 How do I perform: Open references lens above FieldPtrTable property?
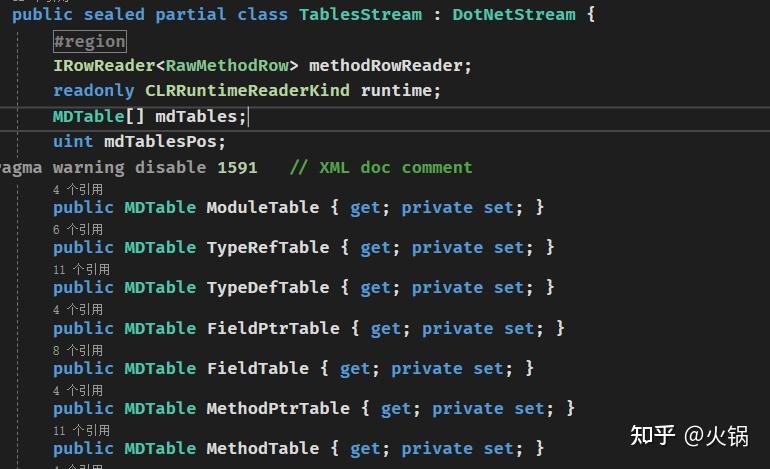(x=77, y=310)
